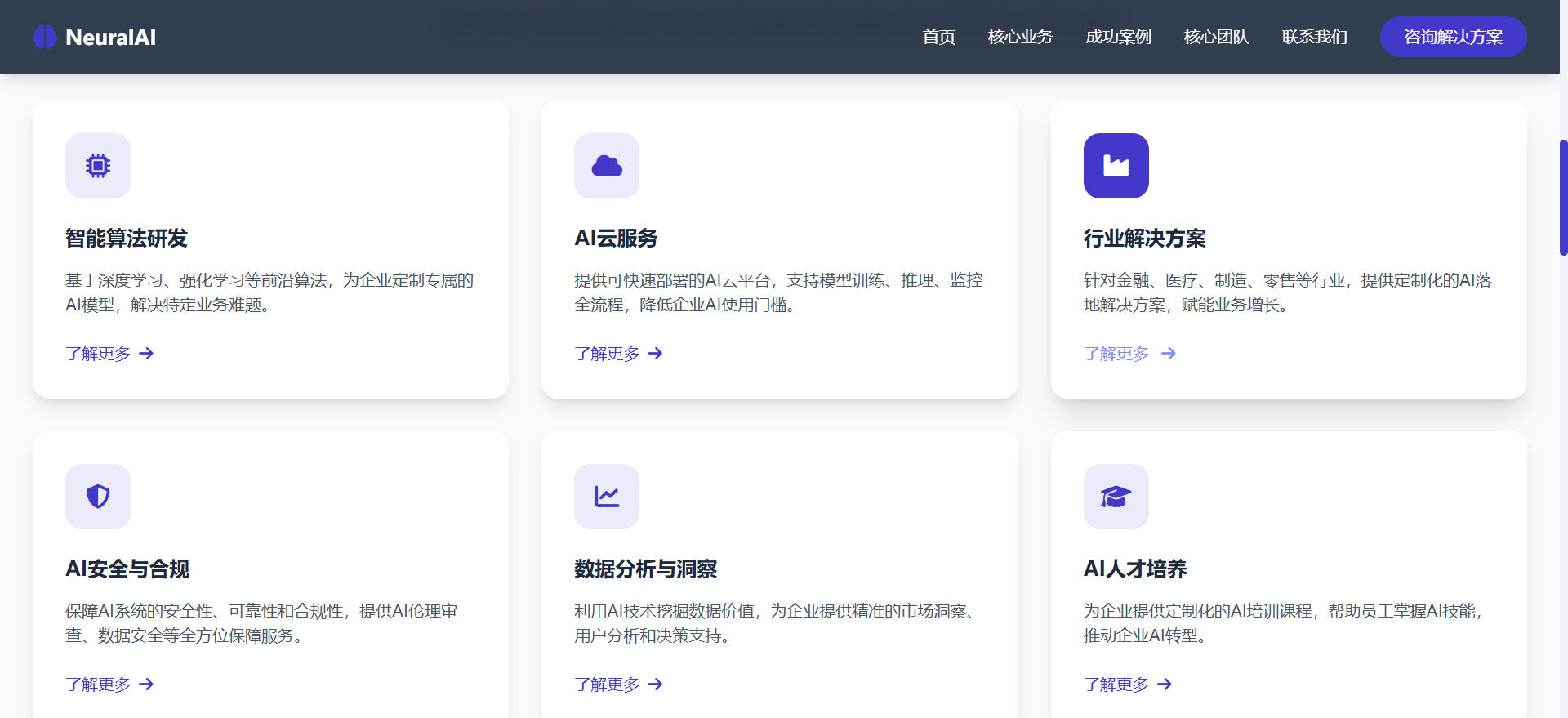Click the page's vertical scrollbar thumb
The image size is (1568, 718).
[1563, 198]
